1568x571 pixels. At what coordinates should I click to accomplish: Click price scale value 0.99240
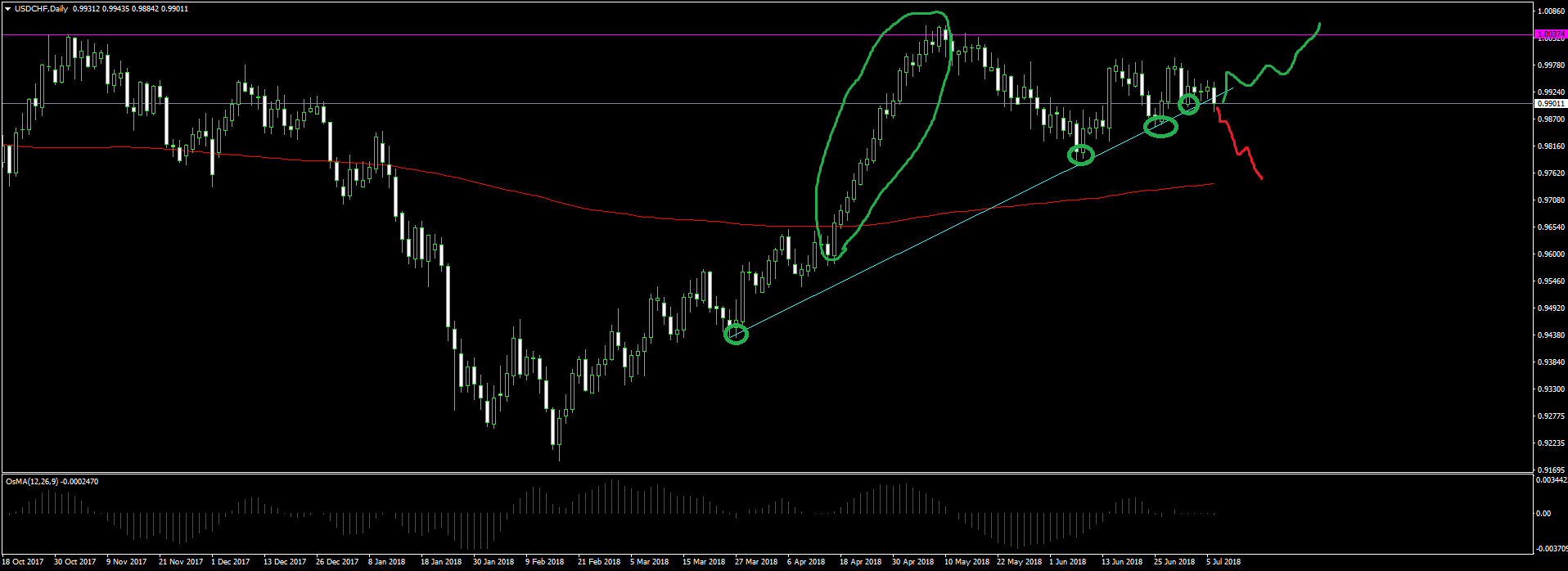point(1551,92)
